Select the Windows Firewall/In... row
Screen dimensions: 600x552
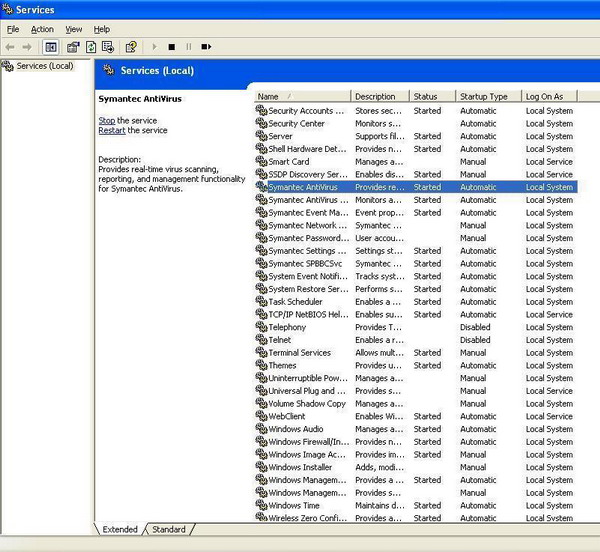coord(416,441)
